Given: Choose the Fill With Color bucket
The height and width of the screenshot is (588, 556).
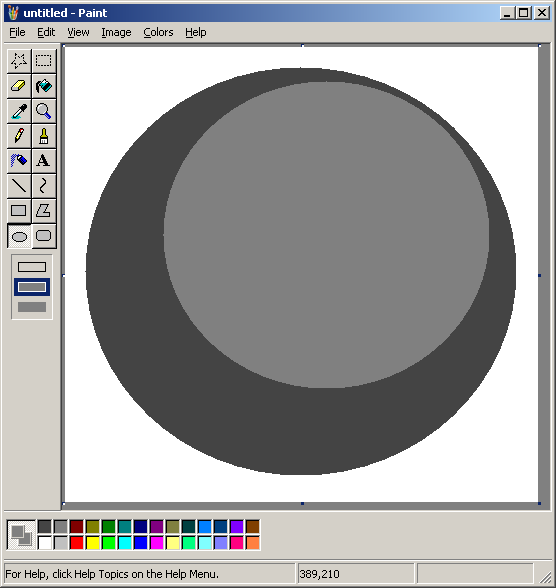Looking at the screenshot, I should (x=44, y=86).
